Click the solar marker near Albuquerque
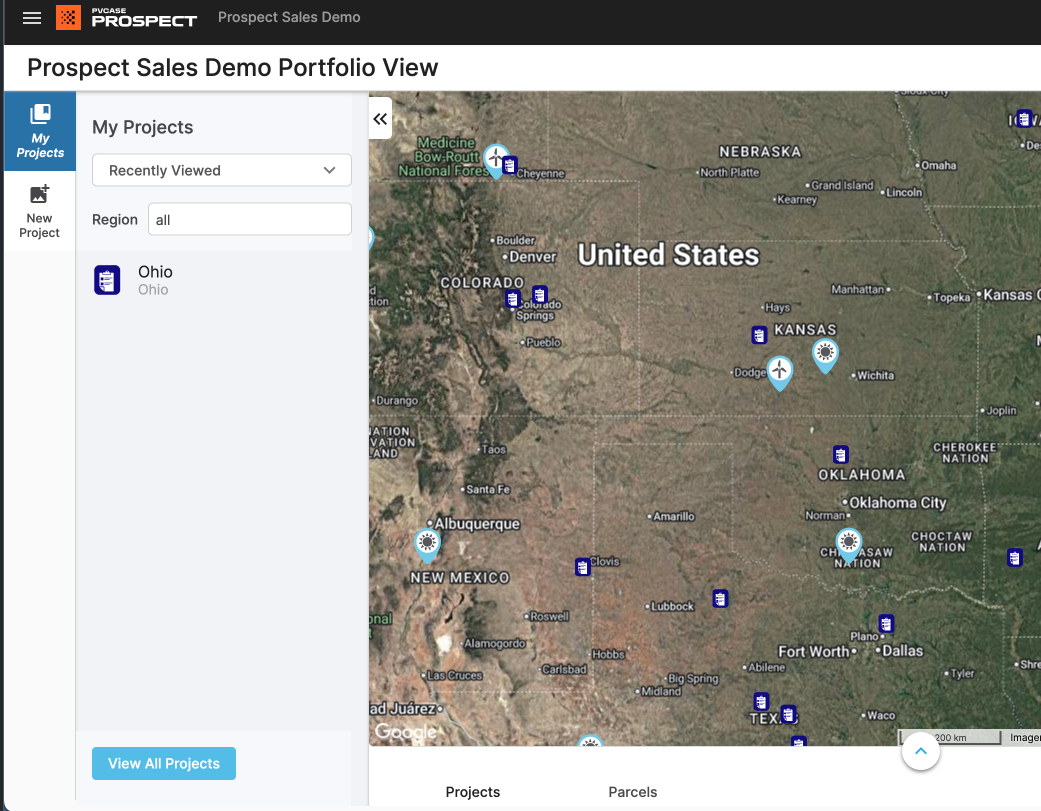The width and height of the screenshot is (1041, 811). click(427, 543)
